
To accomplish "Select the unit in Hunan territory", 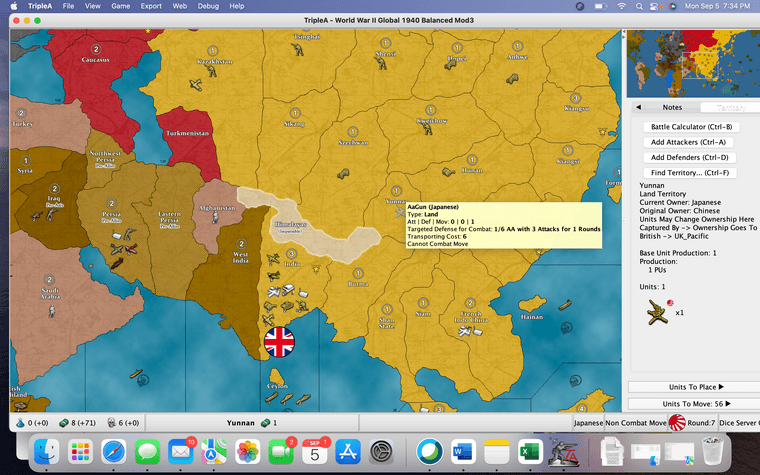I will click(x=448, y=172).
